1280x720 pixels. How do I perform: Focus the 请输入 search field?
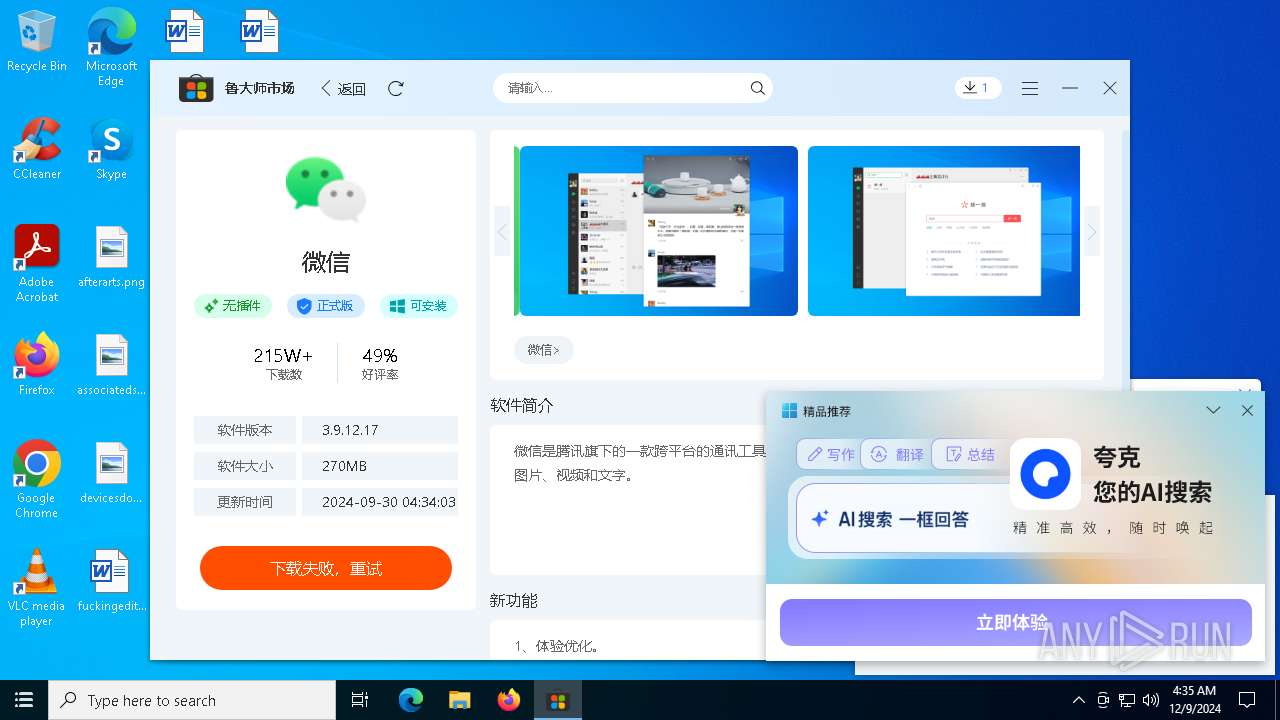coord(633,88)
